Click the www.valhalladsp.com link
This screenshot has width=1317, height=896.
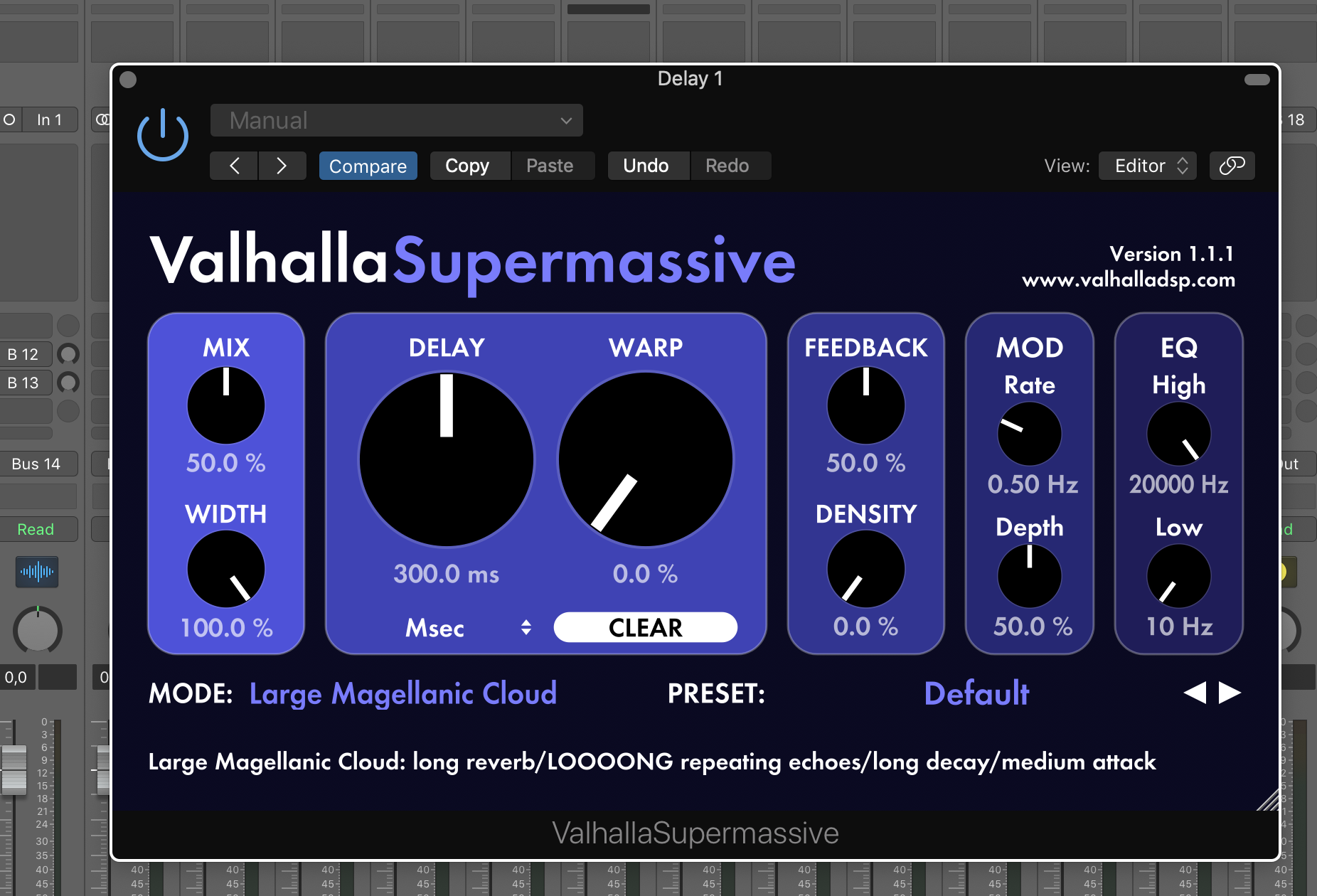pos(1129,279)
